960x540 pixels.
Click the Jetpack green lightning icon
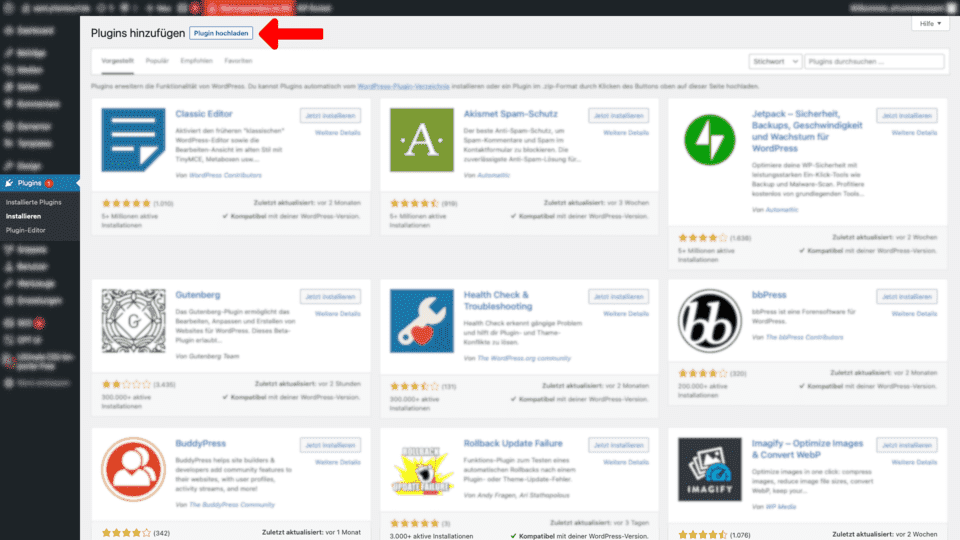pyautogui.click(x=709, y=140)
